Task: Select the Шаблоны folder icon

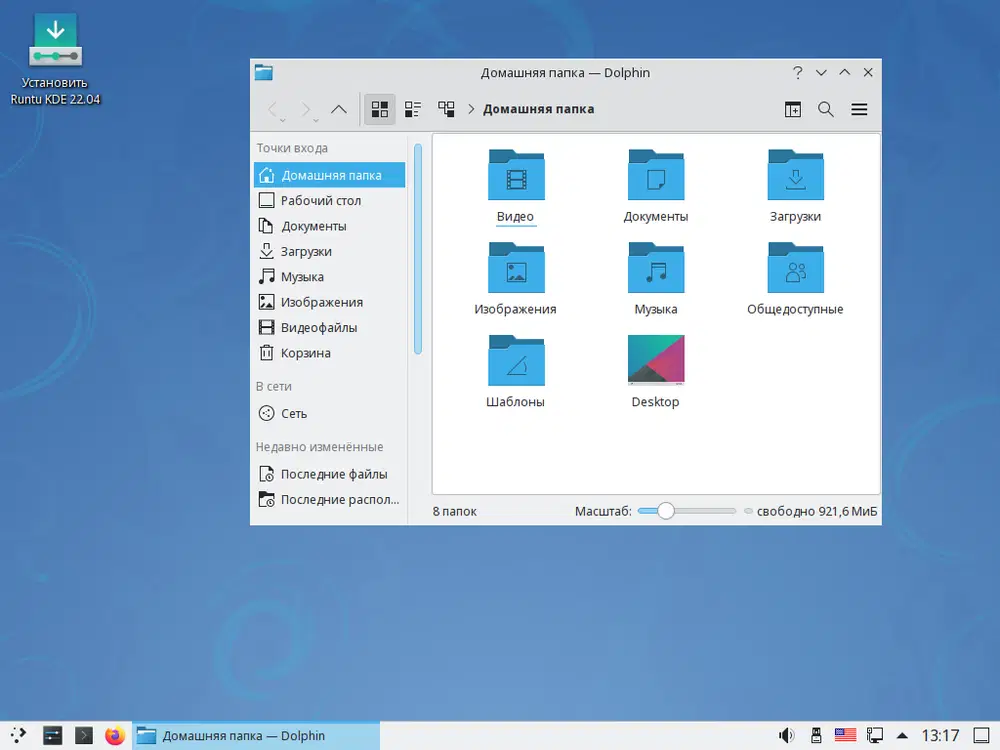Action: 516,360
